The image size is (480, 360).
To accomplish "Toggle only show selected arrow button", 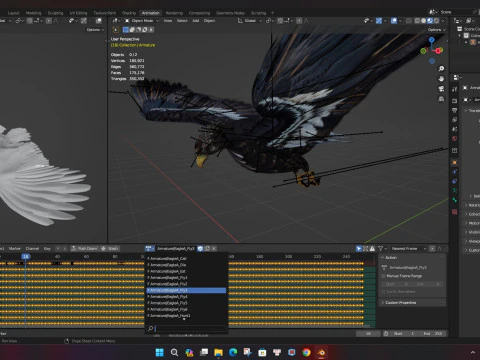I will [359, 248].
